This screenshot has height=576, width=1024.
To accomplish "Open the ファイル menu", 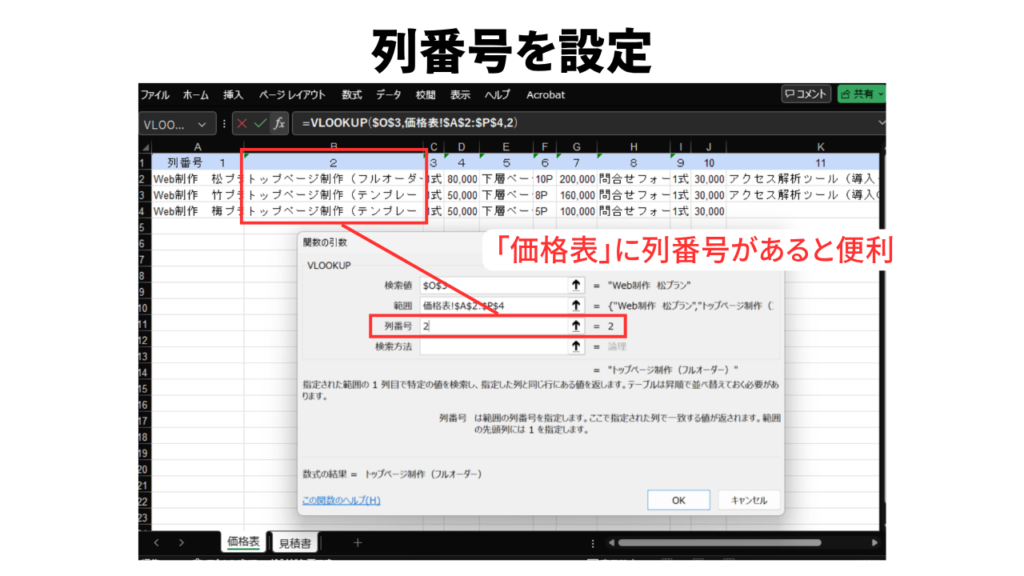I will coord(155,95).
